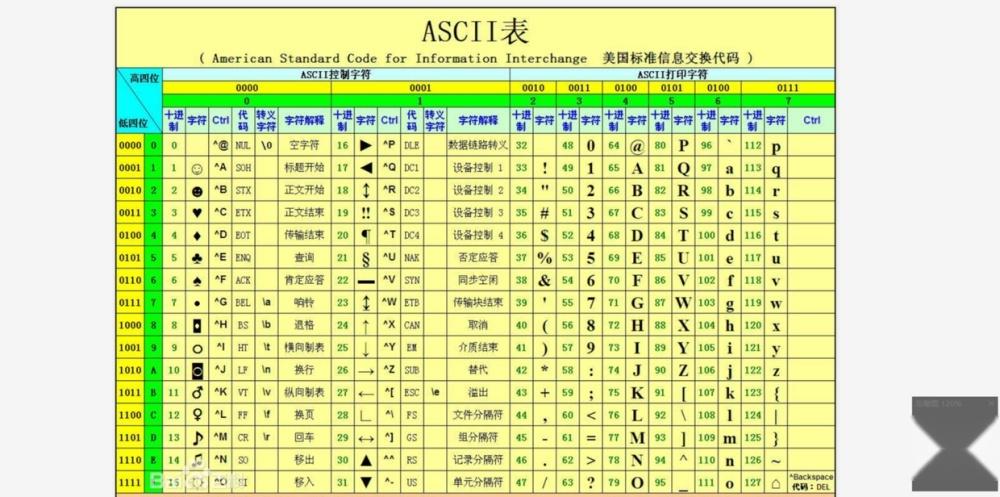Select the 'ENQ' code cell
Image resolution: width=1000 pixels, height=497 pixels.
point(243,258)
